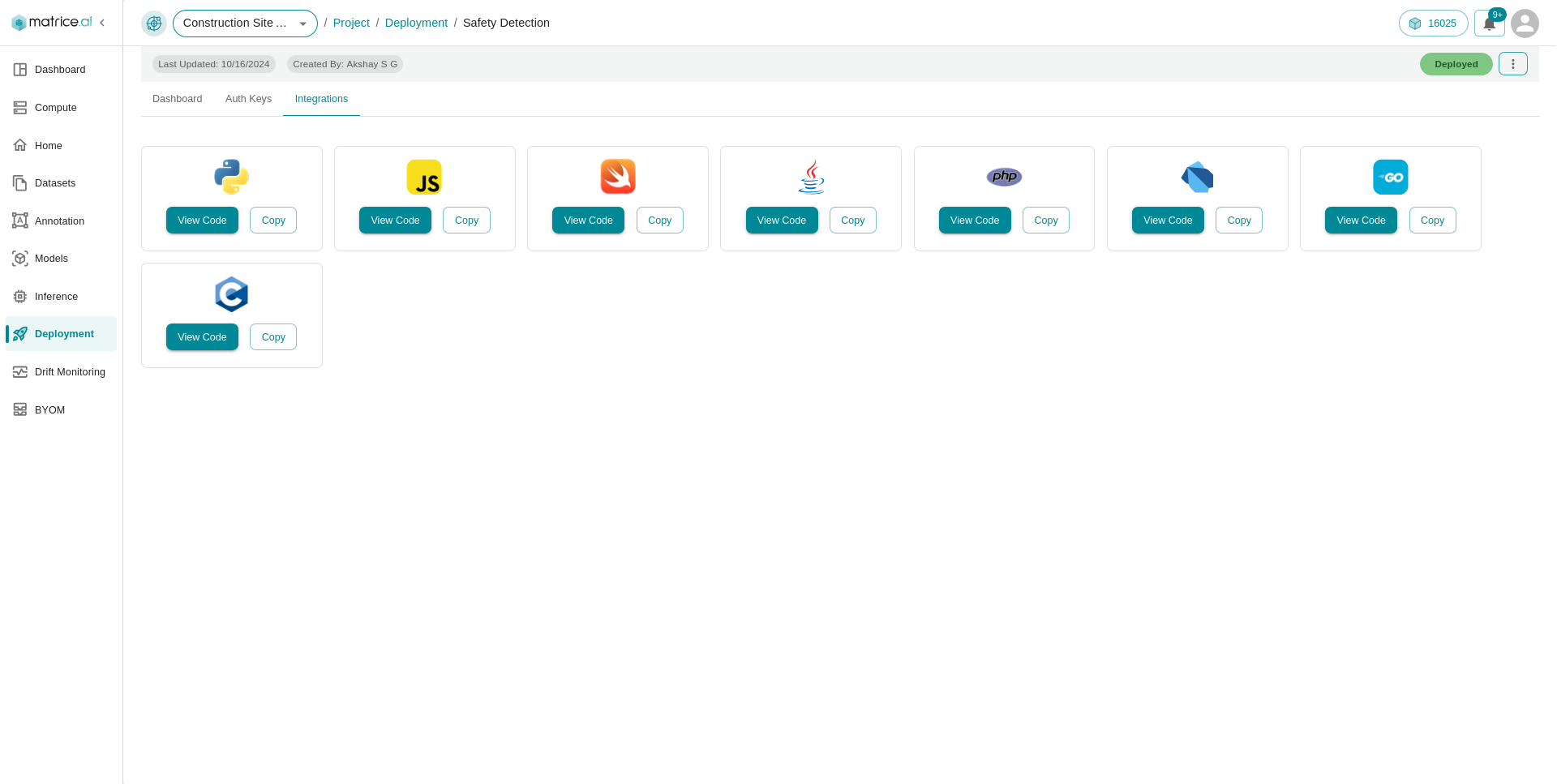This screenshot has height=784, width=1557.
Task: Click the Created By Akshay S G chip
Action: click(345, 64)
